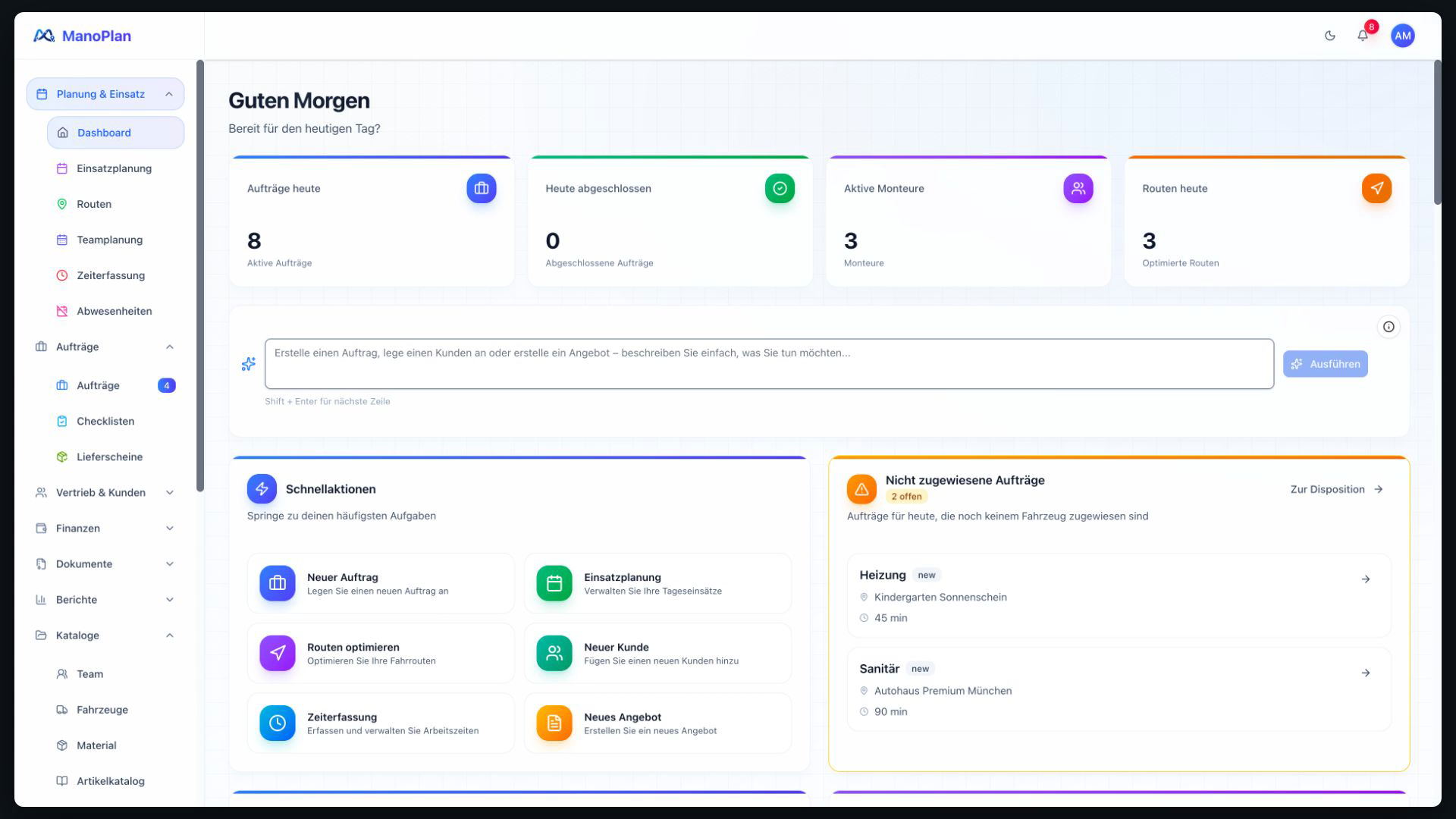Go to Routen in the sidebar
The width and height of the screenshot is (1456, 819).
pos(115,204)
